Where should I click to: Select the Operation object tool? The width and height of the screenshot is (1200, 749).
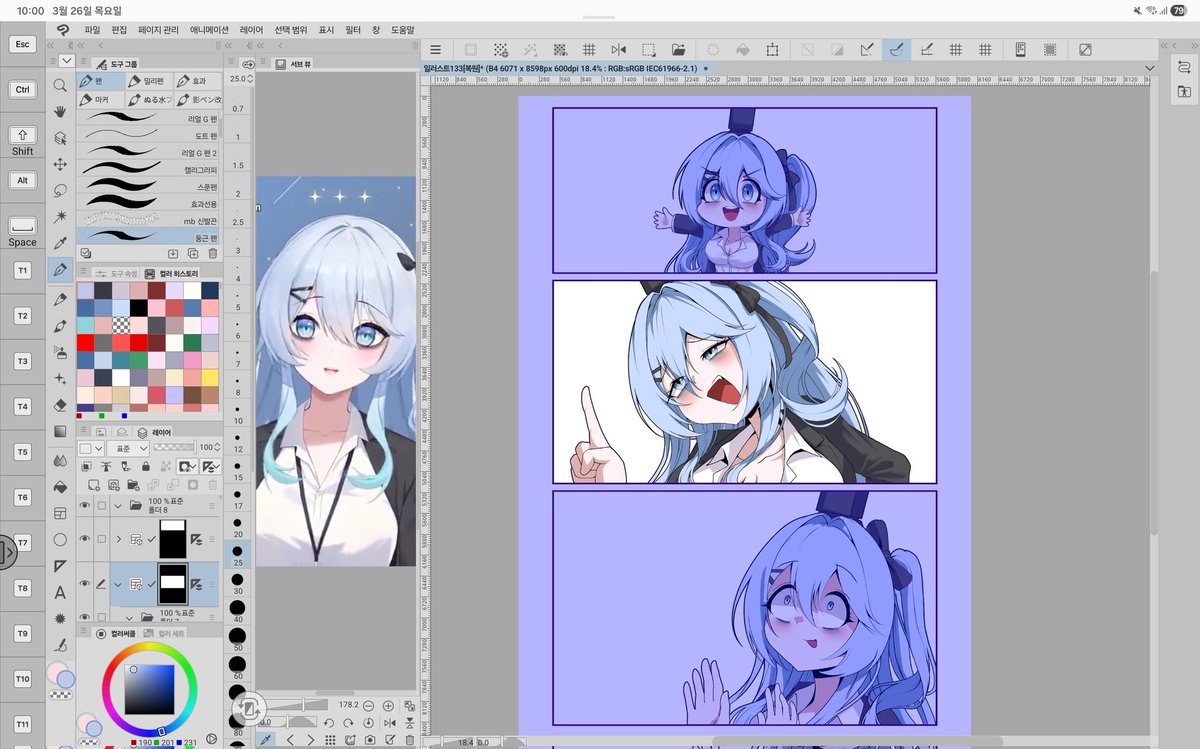coord(60,138)
